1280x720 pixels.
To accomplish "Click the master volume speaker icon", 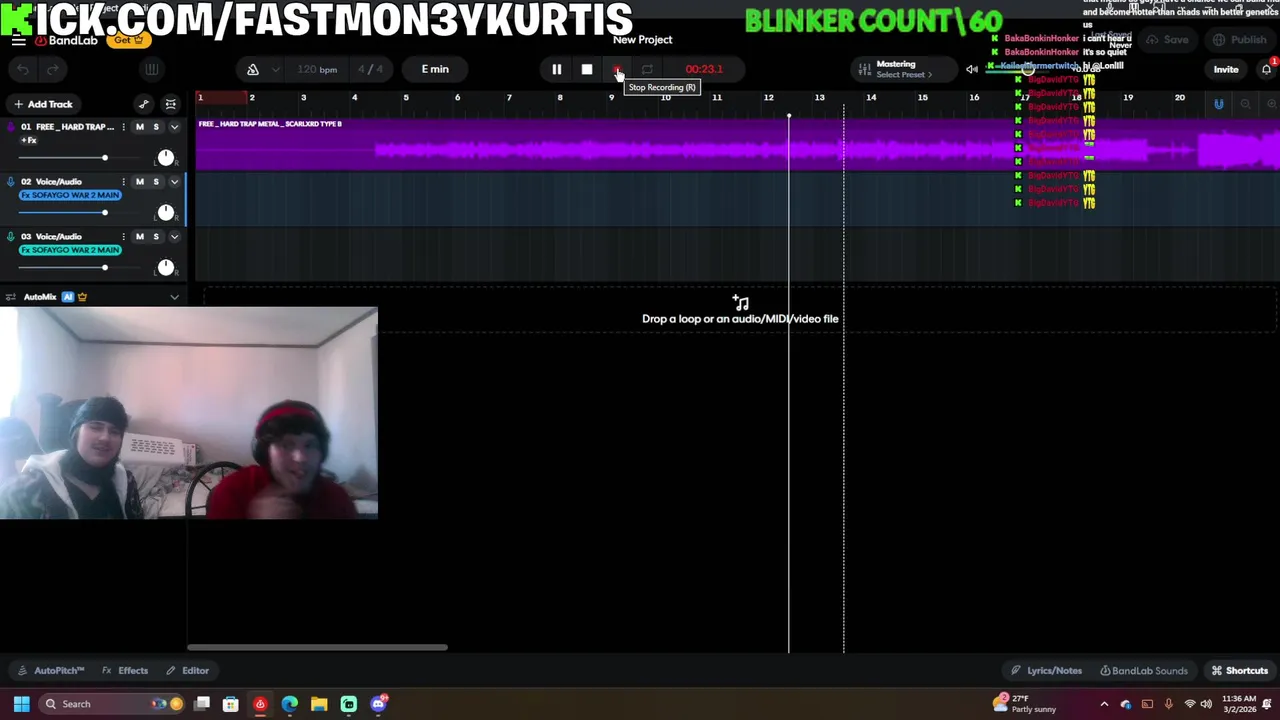I will tap(972, 69).
